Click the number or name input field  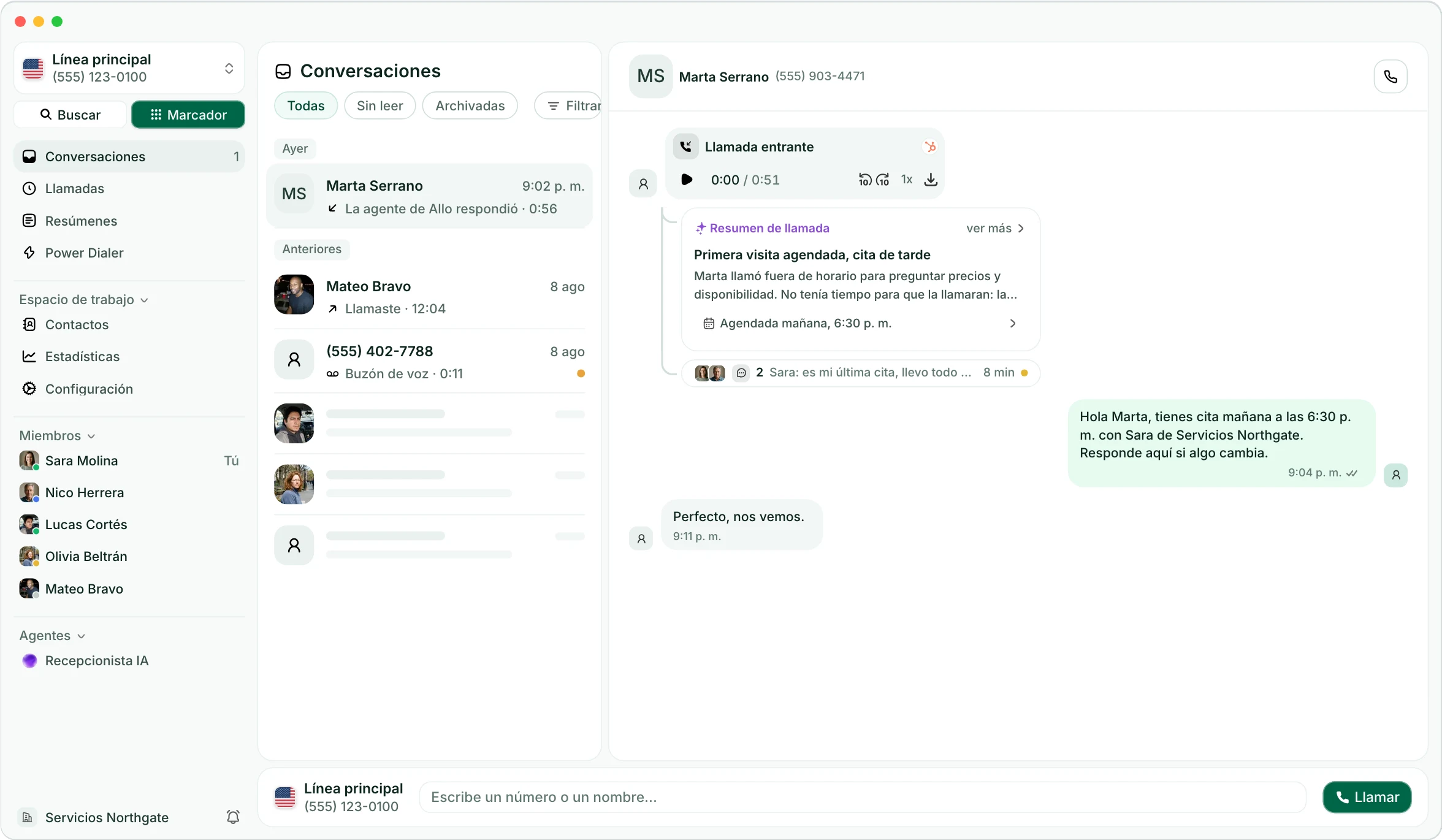coord(862,797)
